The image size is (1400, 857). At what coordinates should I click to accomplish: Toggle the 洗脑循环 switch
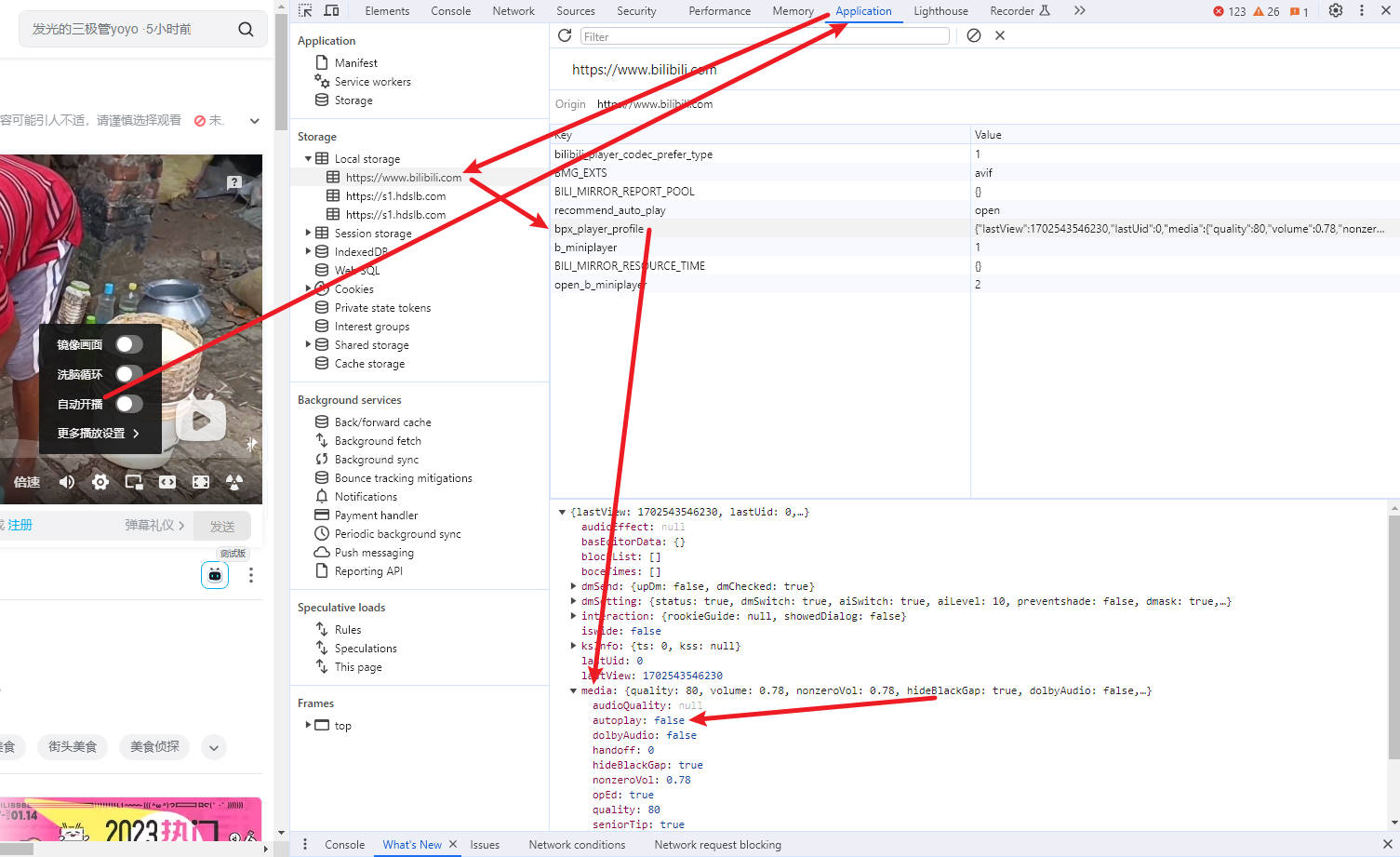point(128,374)
